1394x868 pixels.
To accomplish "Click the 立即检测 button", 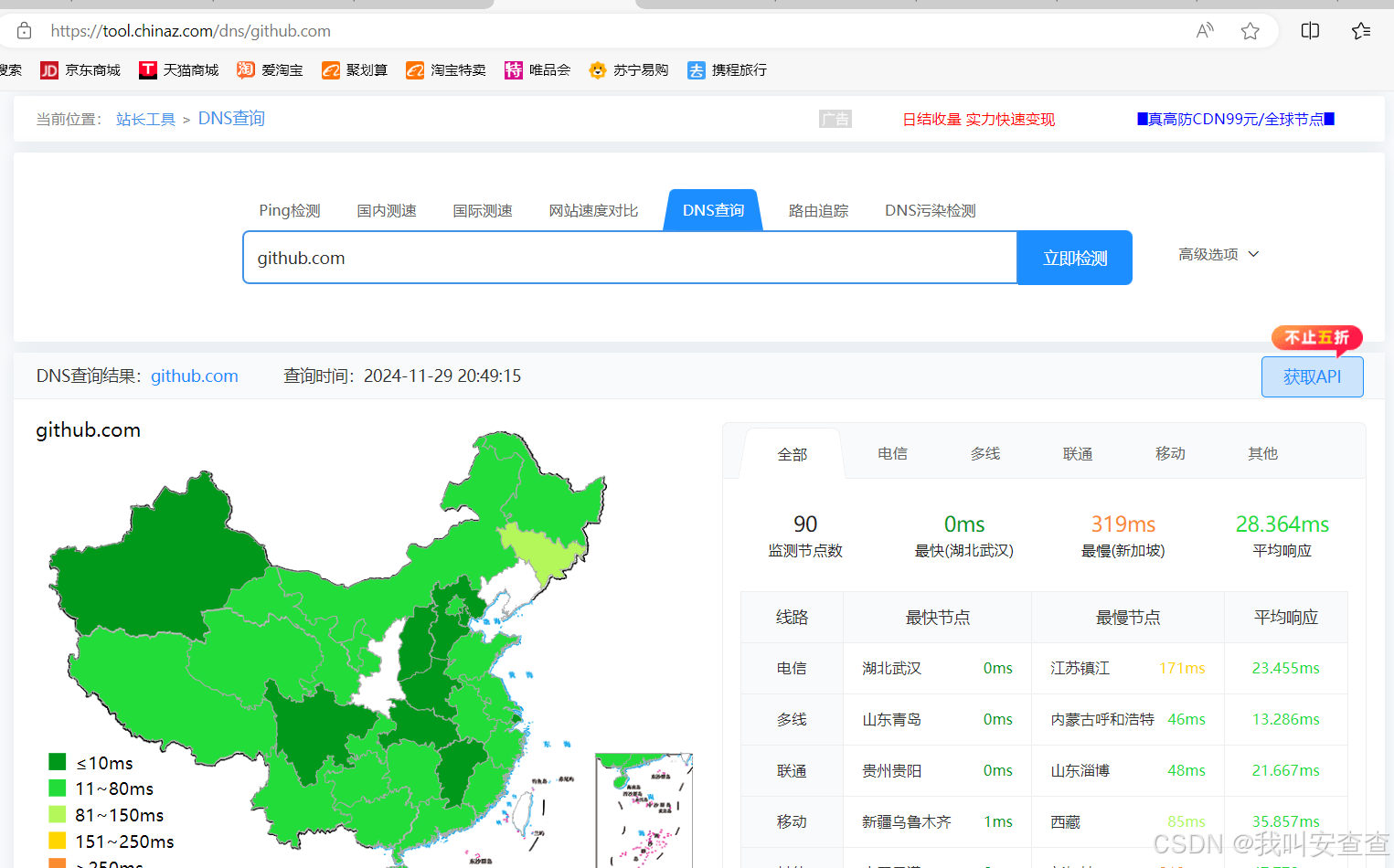I will tap(1074, 257).
